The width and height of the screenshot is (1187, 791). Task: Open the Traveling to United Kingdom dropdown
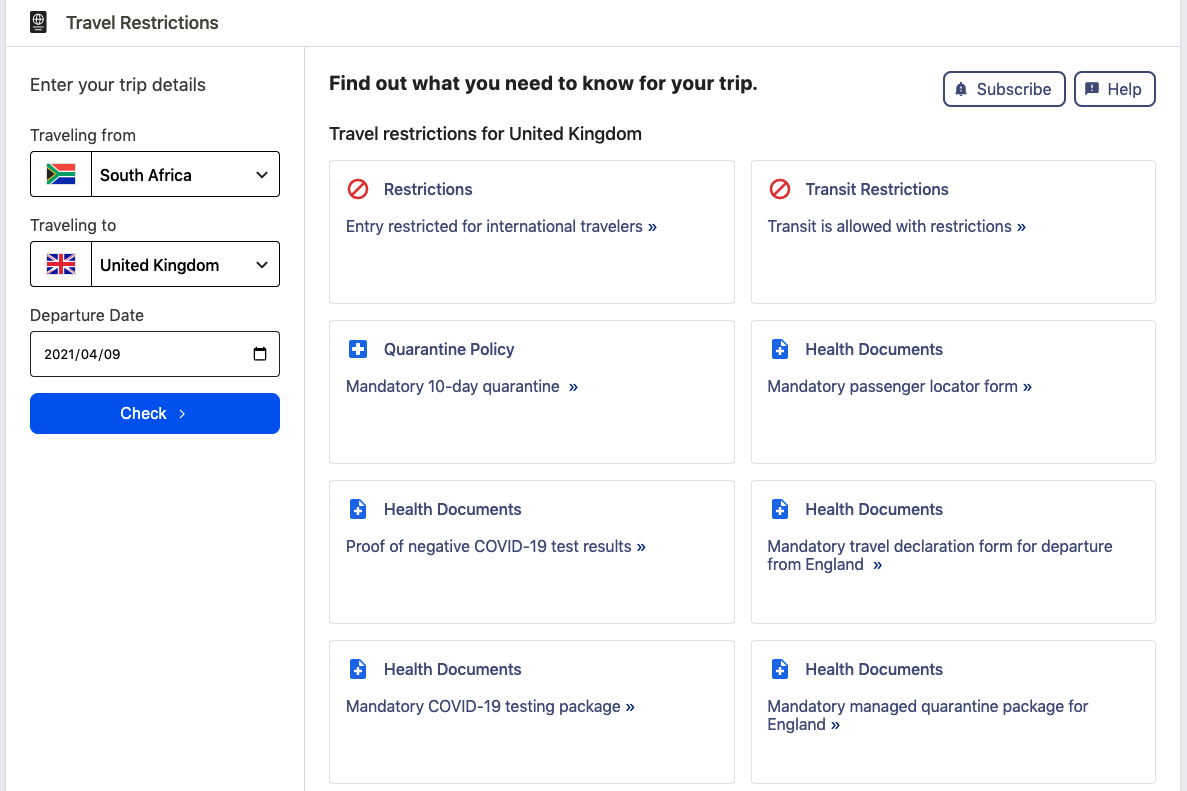(x=154, y=264)
